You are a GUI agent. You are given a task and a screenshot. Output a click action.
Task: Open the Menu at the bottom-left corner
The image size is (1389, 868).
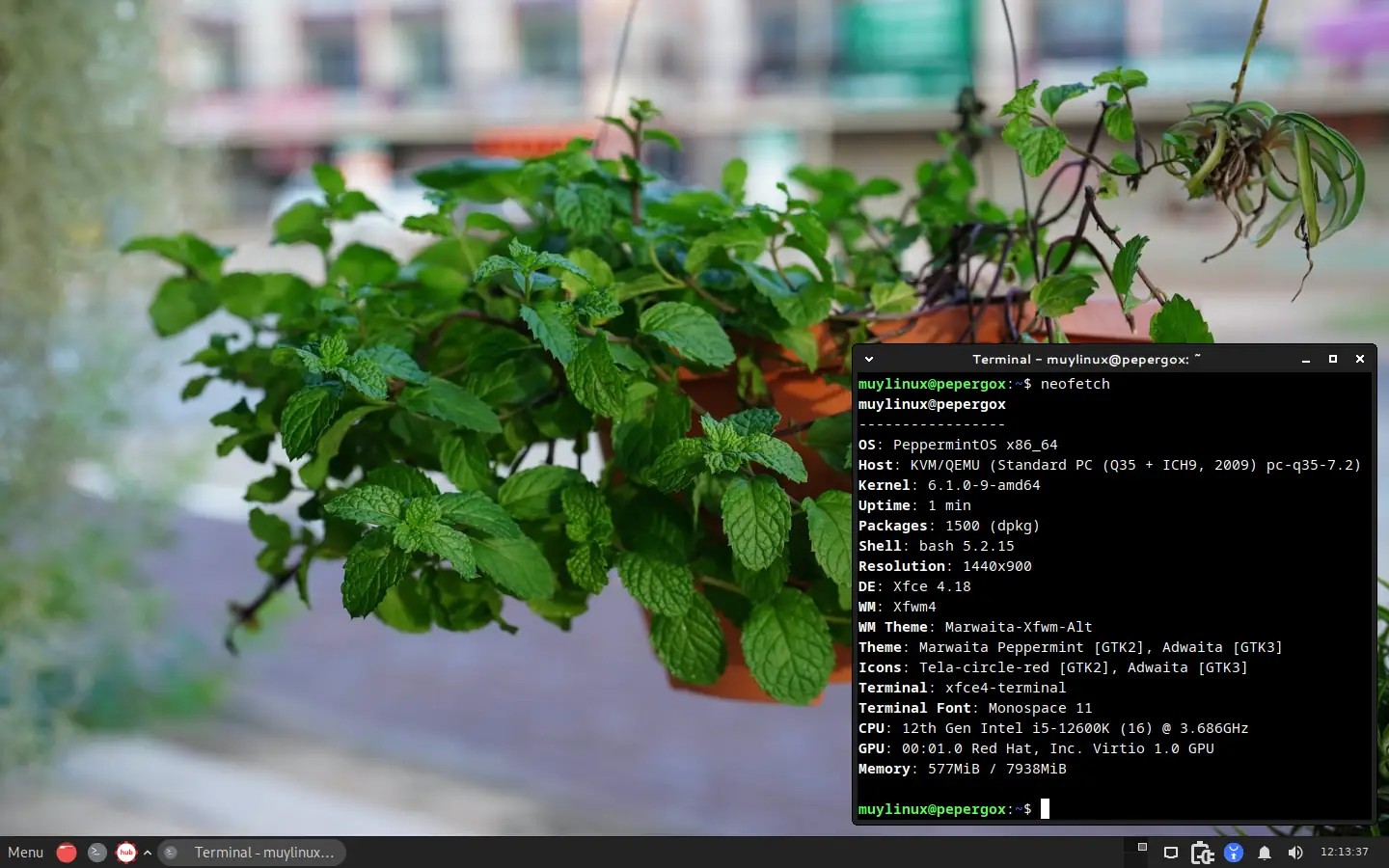pyautogui.click(x=25, y=853)
